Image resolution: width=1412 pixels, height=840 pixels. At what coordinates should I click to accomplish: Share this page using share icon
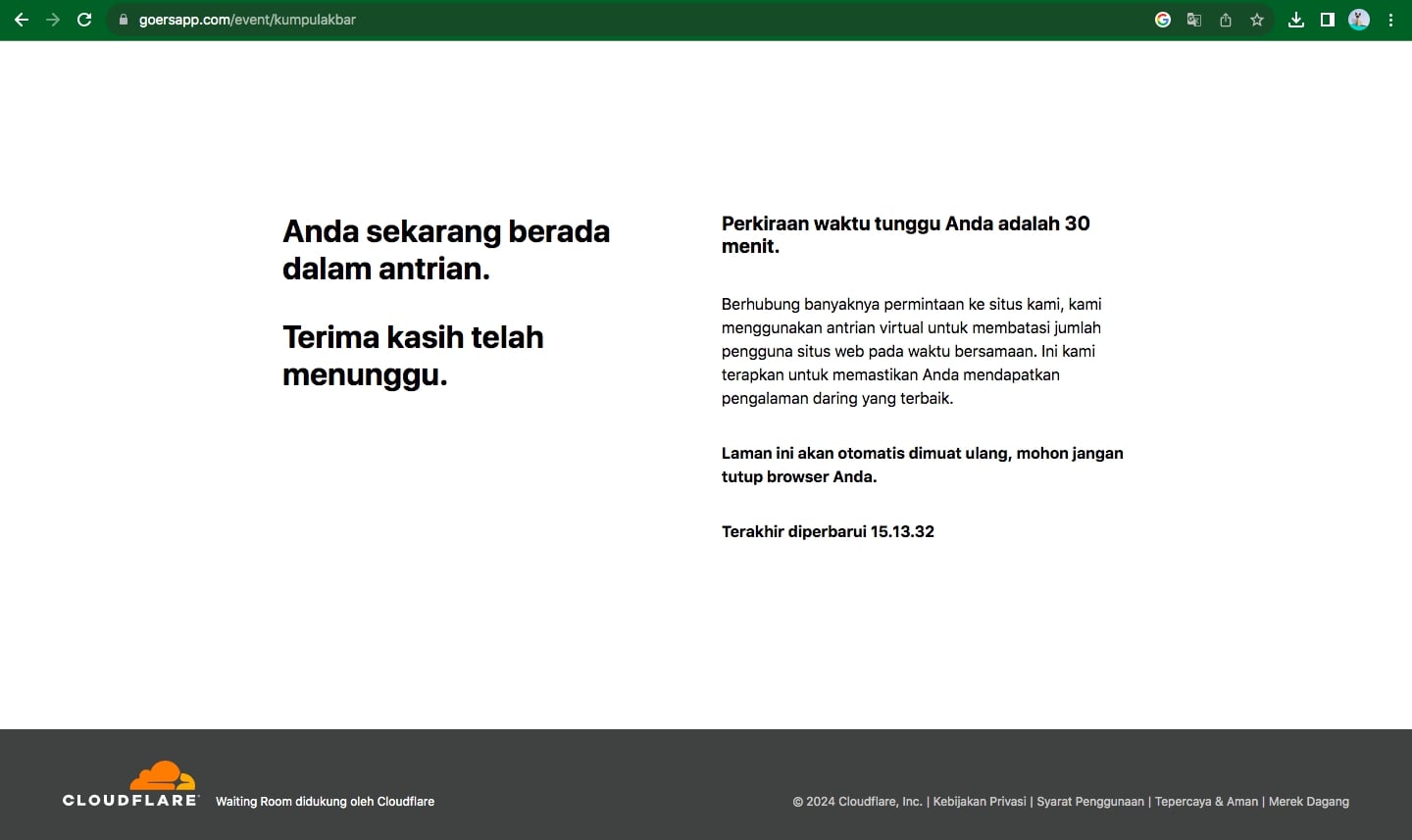(x=1226, y=20)
